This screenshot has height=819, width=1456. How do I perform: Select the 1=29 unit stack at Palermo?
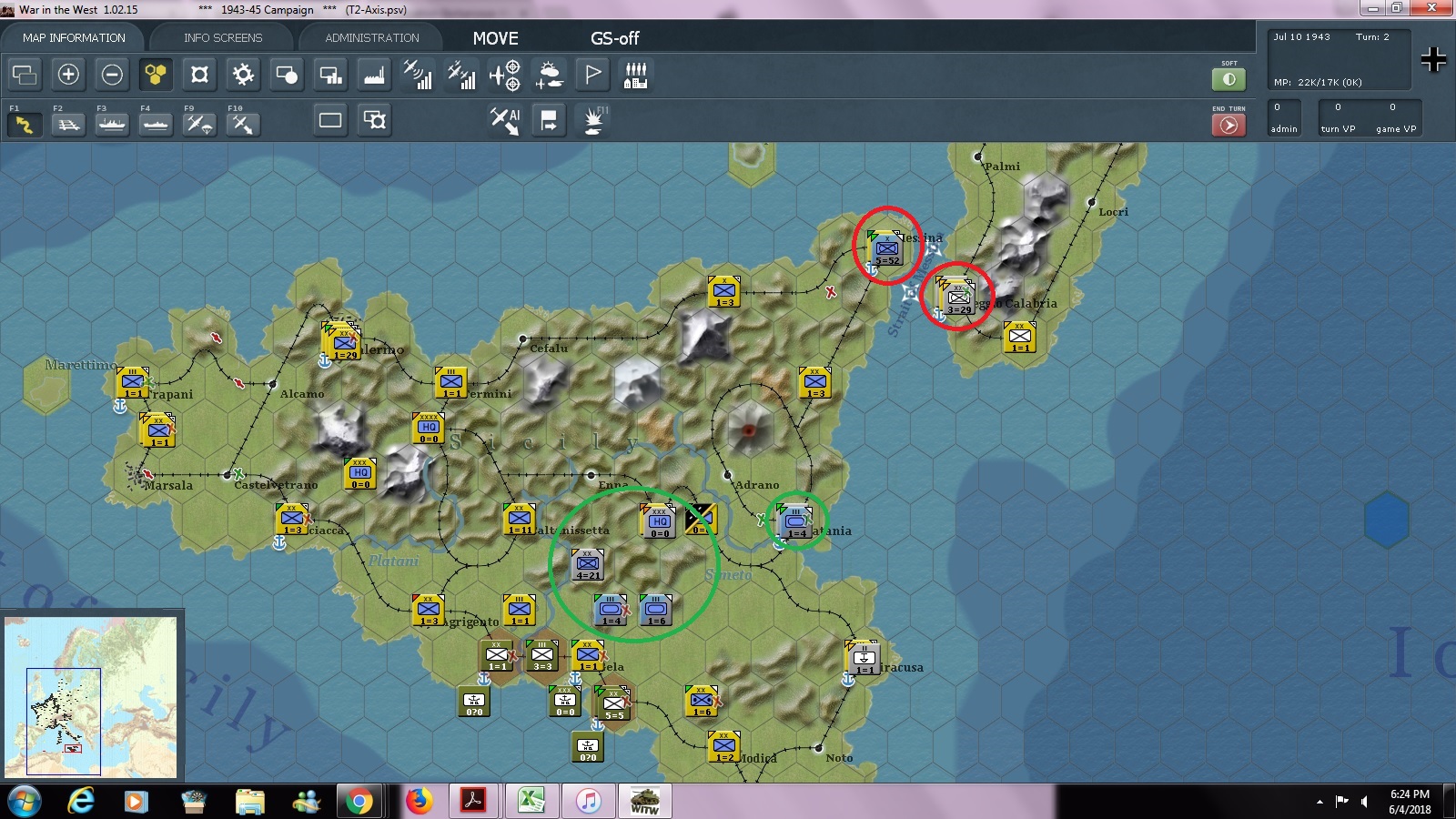[344, 343]
